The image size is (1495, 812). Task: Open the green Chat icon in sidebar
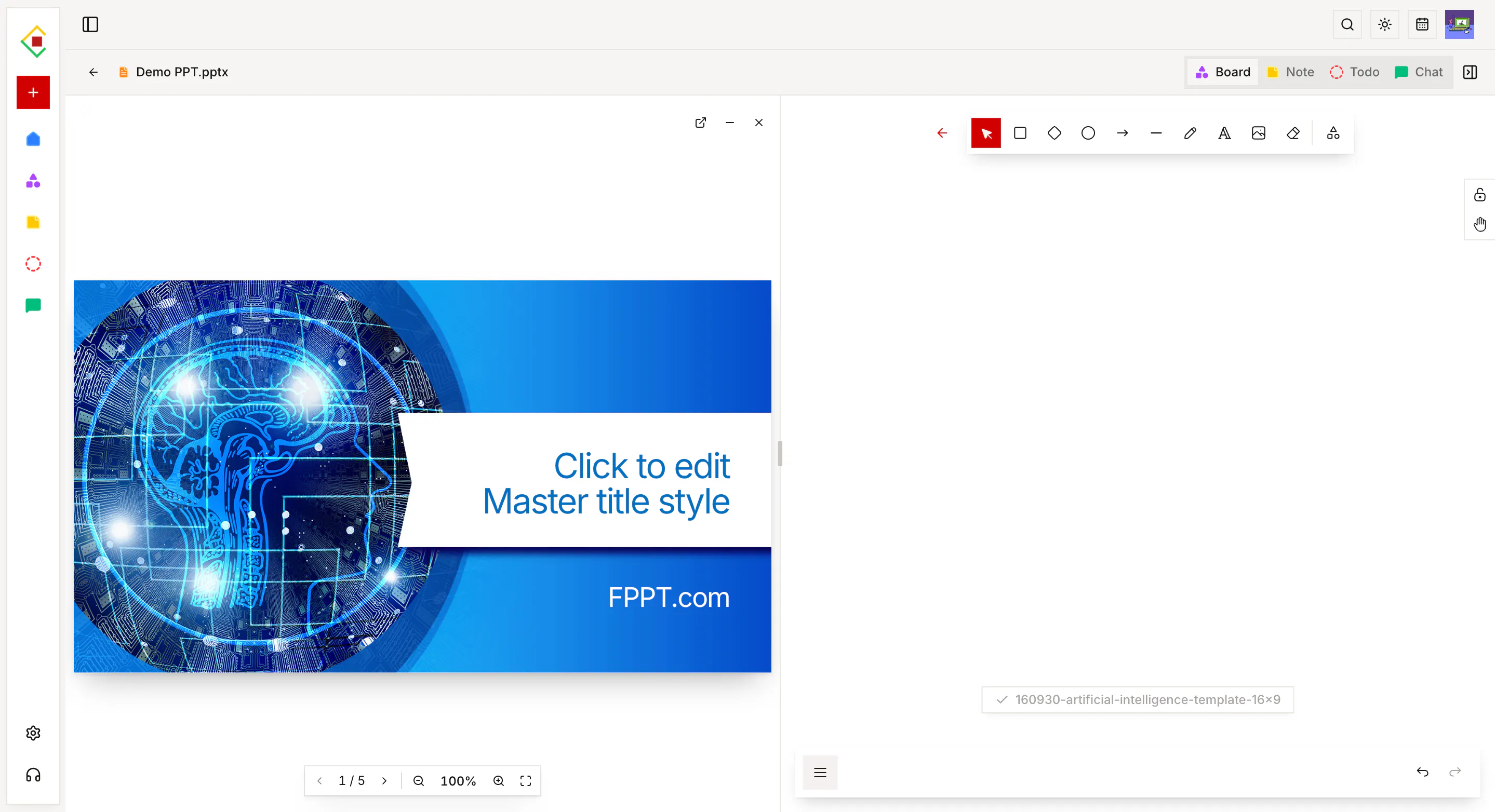33,306
